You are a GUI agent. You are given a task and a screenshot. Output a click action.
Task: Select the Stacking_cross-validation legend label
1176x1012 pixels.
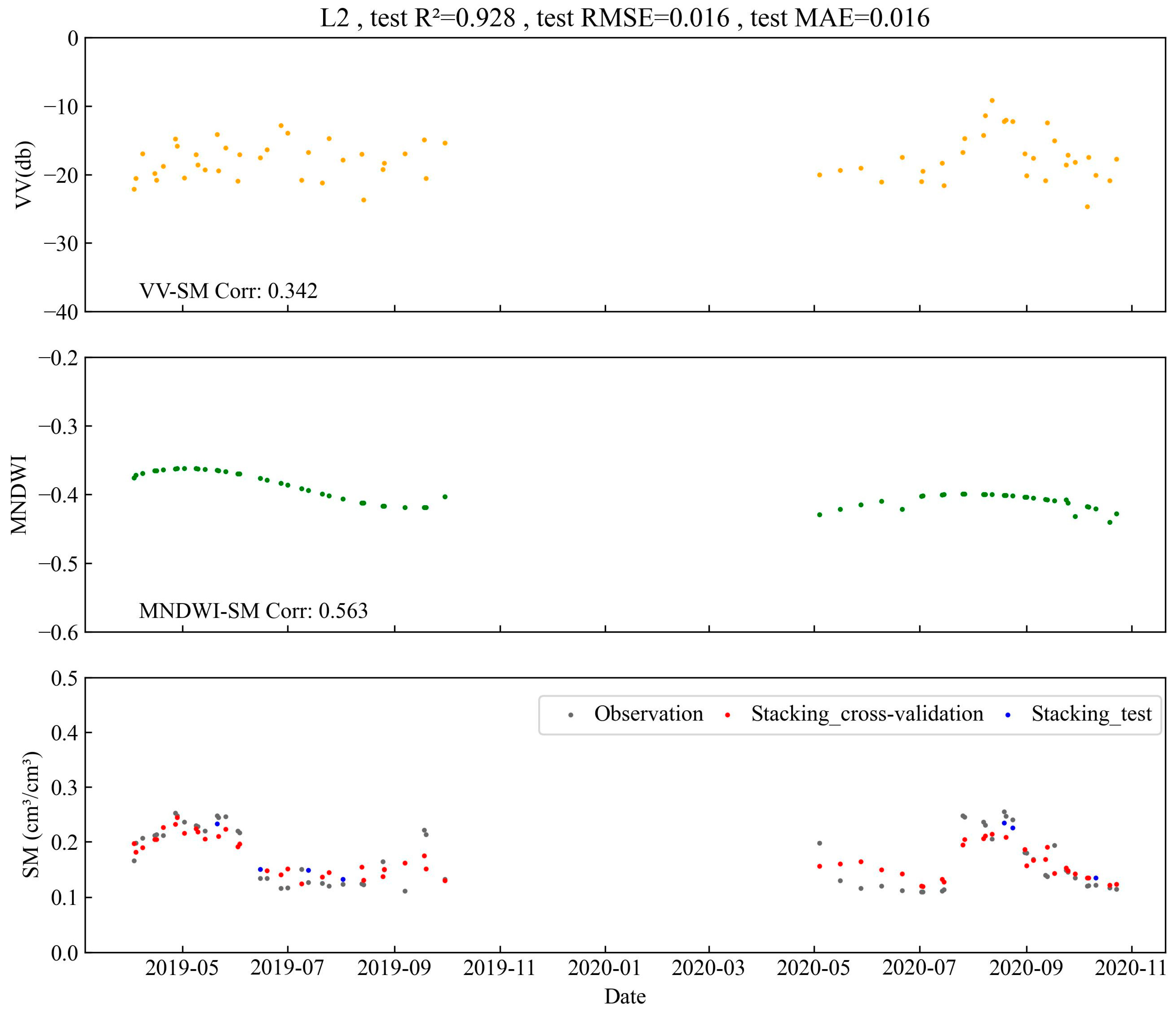click(867, 715)
